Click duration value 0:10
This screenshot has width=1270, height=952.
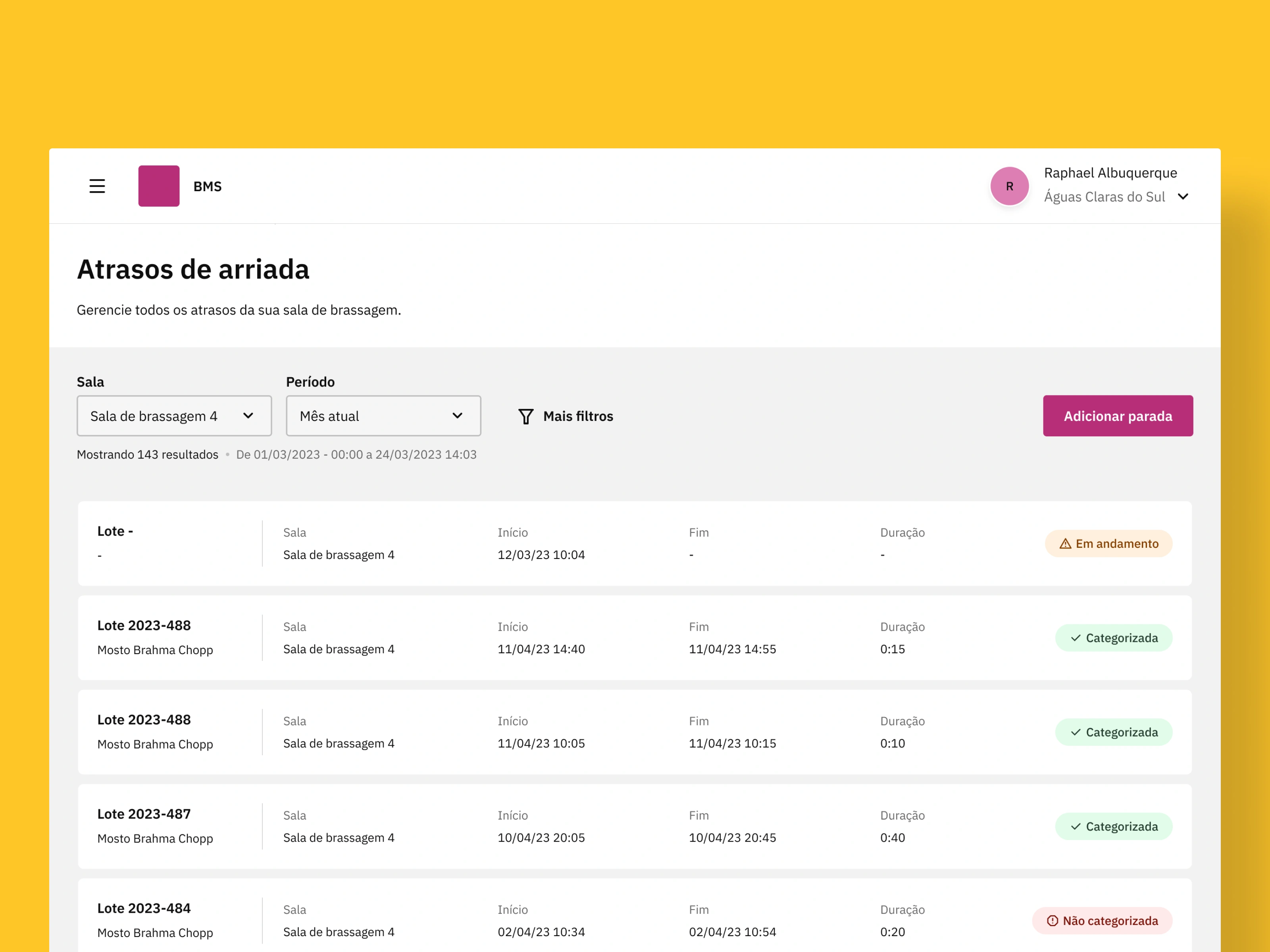[893, 744]
